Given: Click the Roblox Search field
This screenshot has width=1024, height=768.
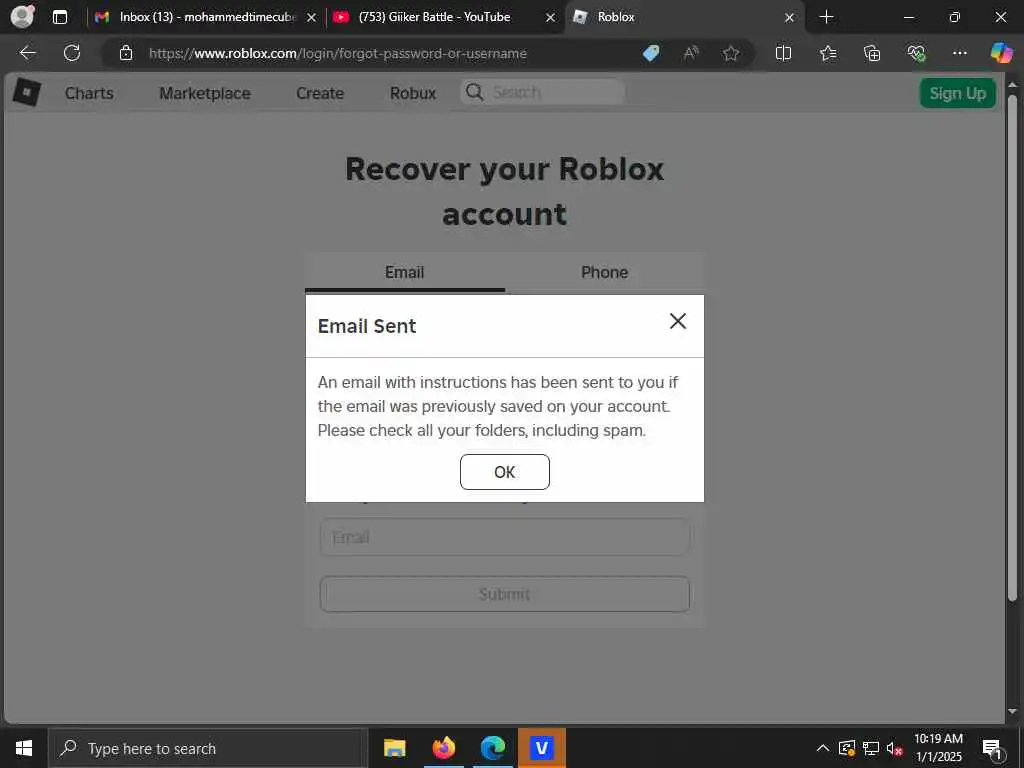Looking at the screenshot, I should (x=543, y=92).
